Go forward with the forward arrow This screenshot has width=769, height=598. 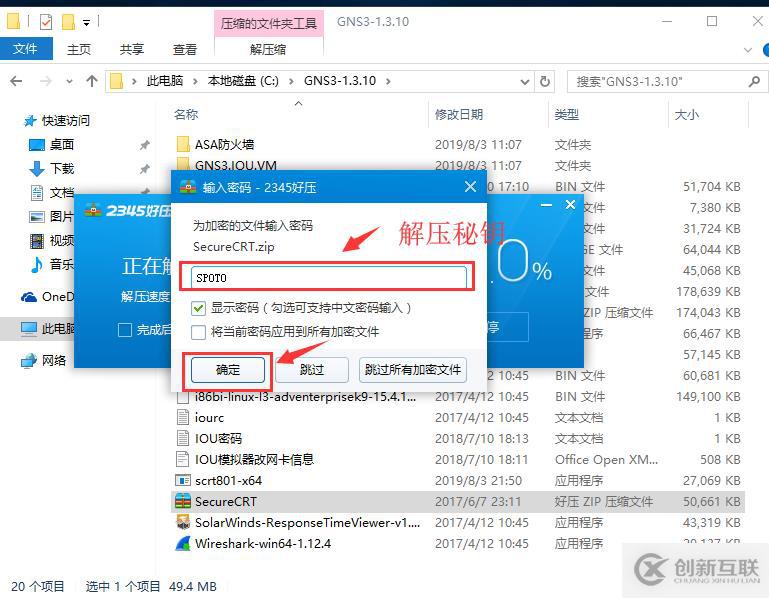[46, 81]
